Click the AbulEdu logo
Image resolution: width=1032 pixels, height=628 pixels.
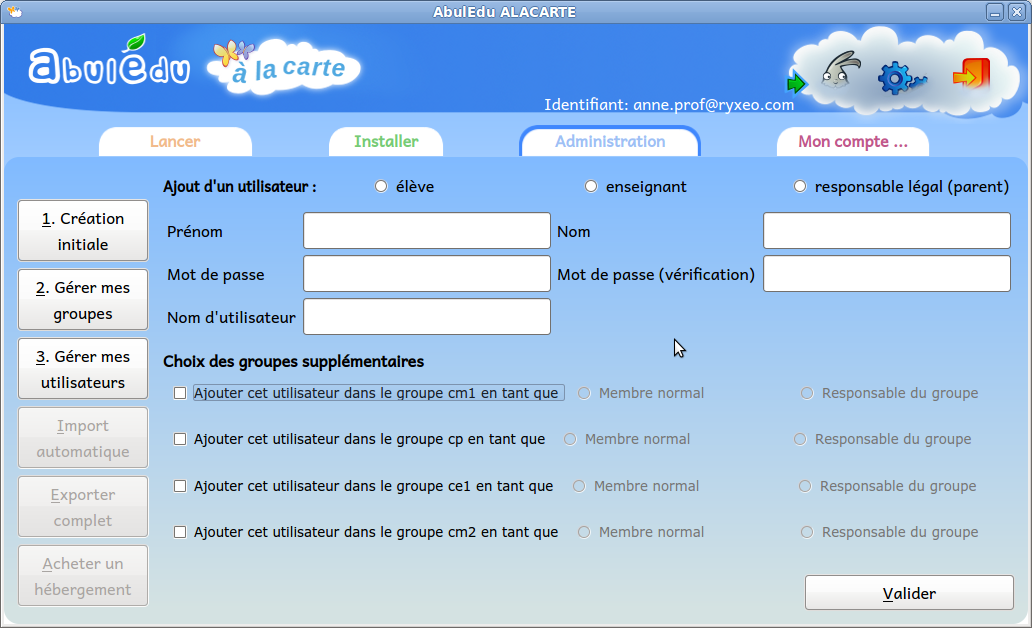(x=109, y=63)
